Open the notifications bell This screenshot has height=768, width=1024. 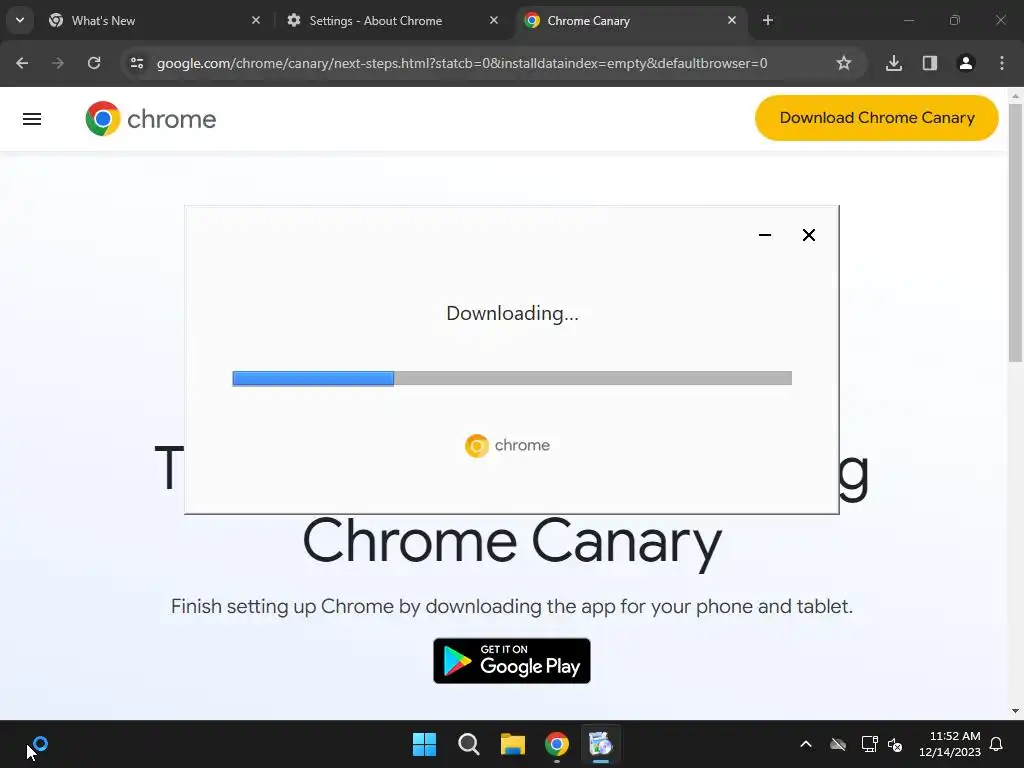997,744
